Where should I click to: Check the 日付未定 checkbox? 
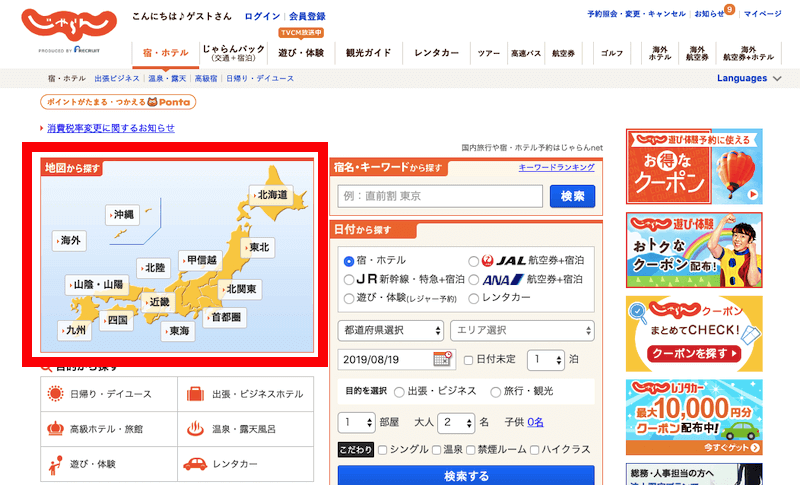coord(468,360)
